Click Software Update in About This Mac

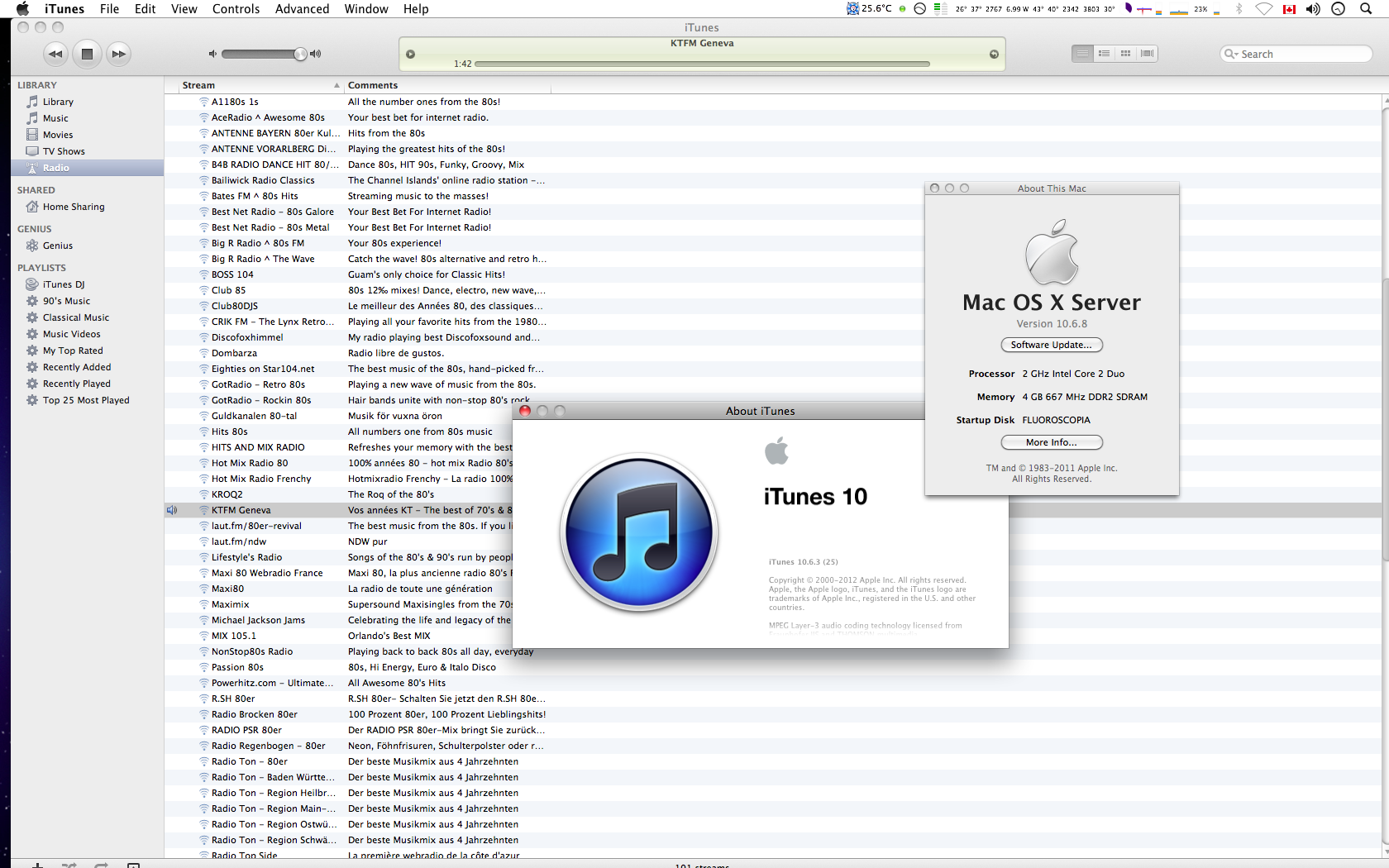tap(1052, 345)
